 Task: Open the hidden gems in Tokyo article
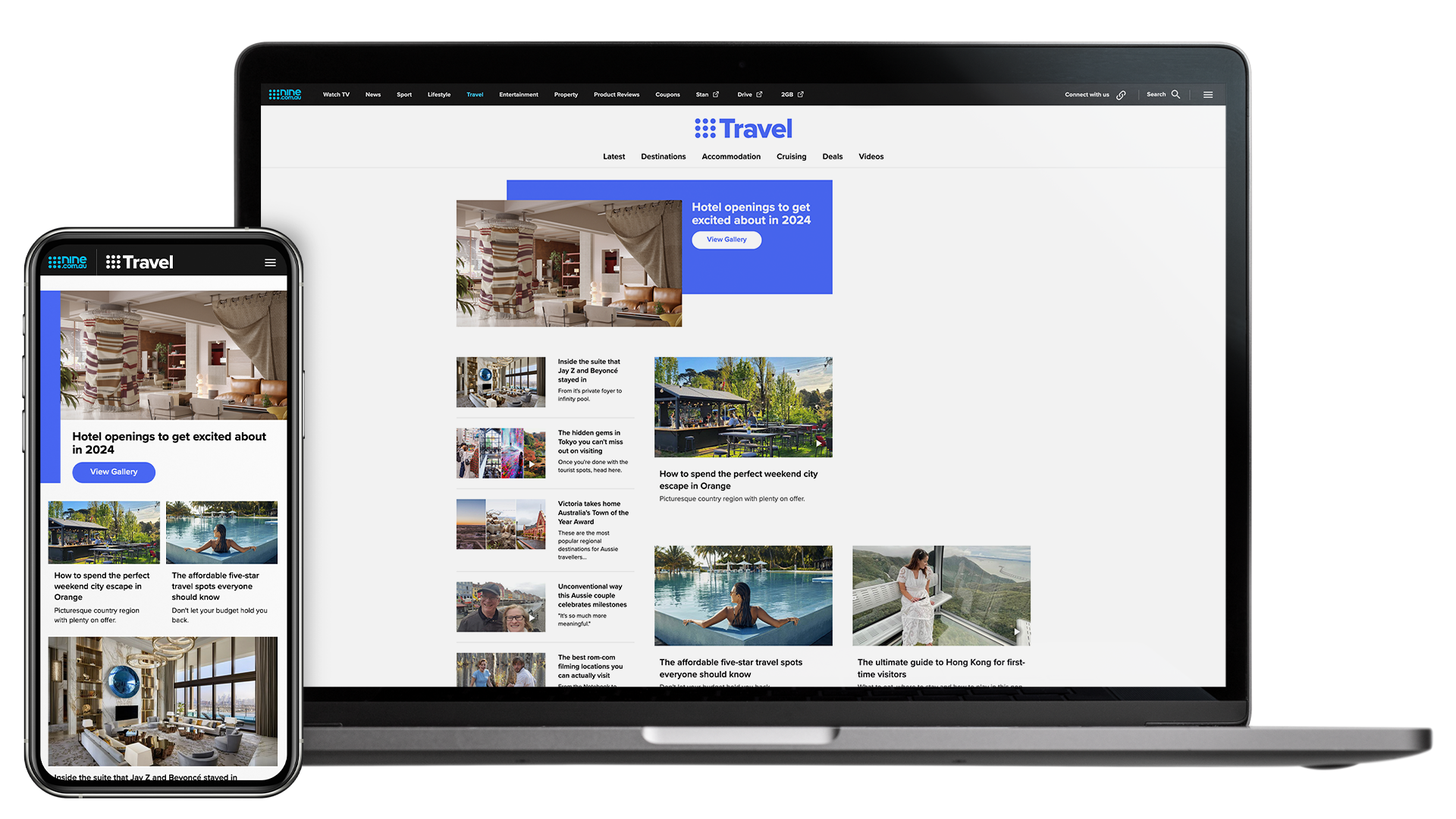pyautogui.click(x=590, y=442)
